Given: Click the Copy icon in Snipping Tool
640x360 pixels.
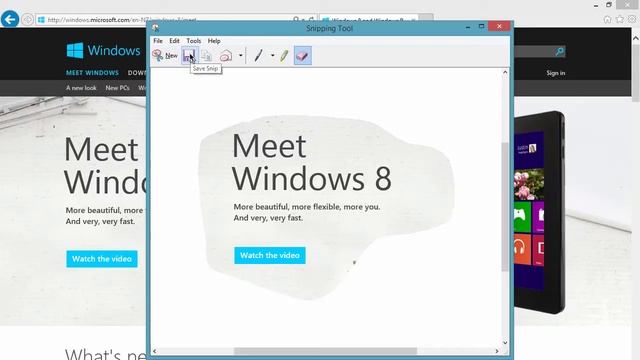Looking at the screenshot, I should tap(207, 56).
